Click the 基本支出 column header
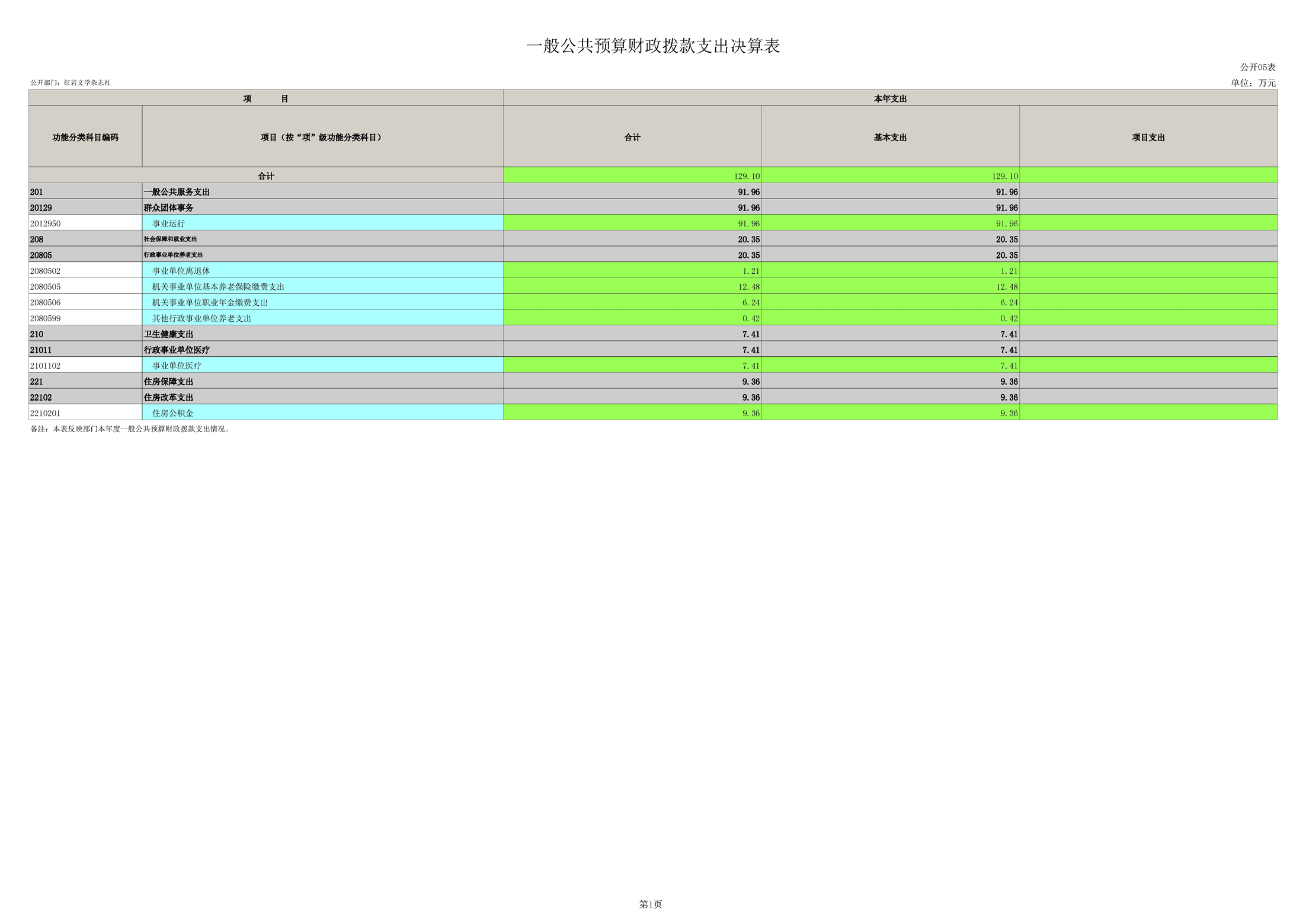Screen dimensions: 1306x924 (x=890, y=137)
